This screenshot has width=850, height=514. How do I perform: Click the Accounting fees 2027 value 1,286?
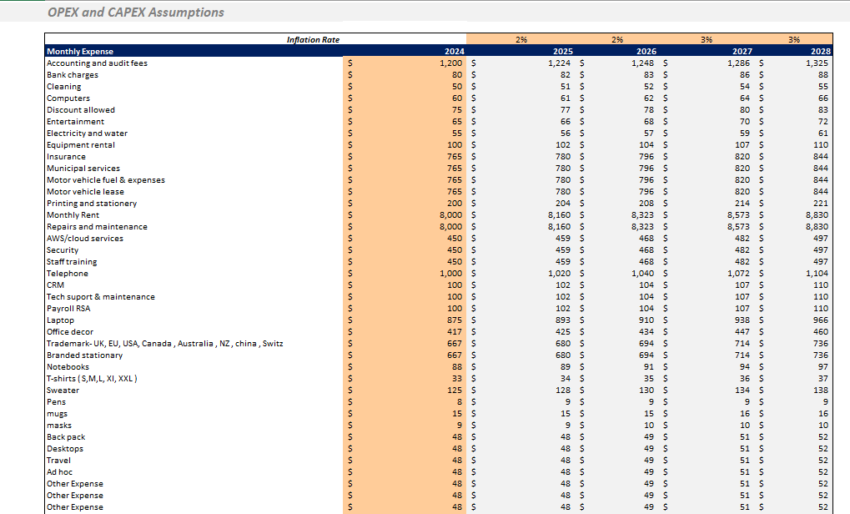(738, 63)
